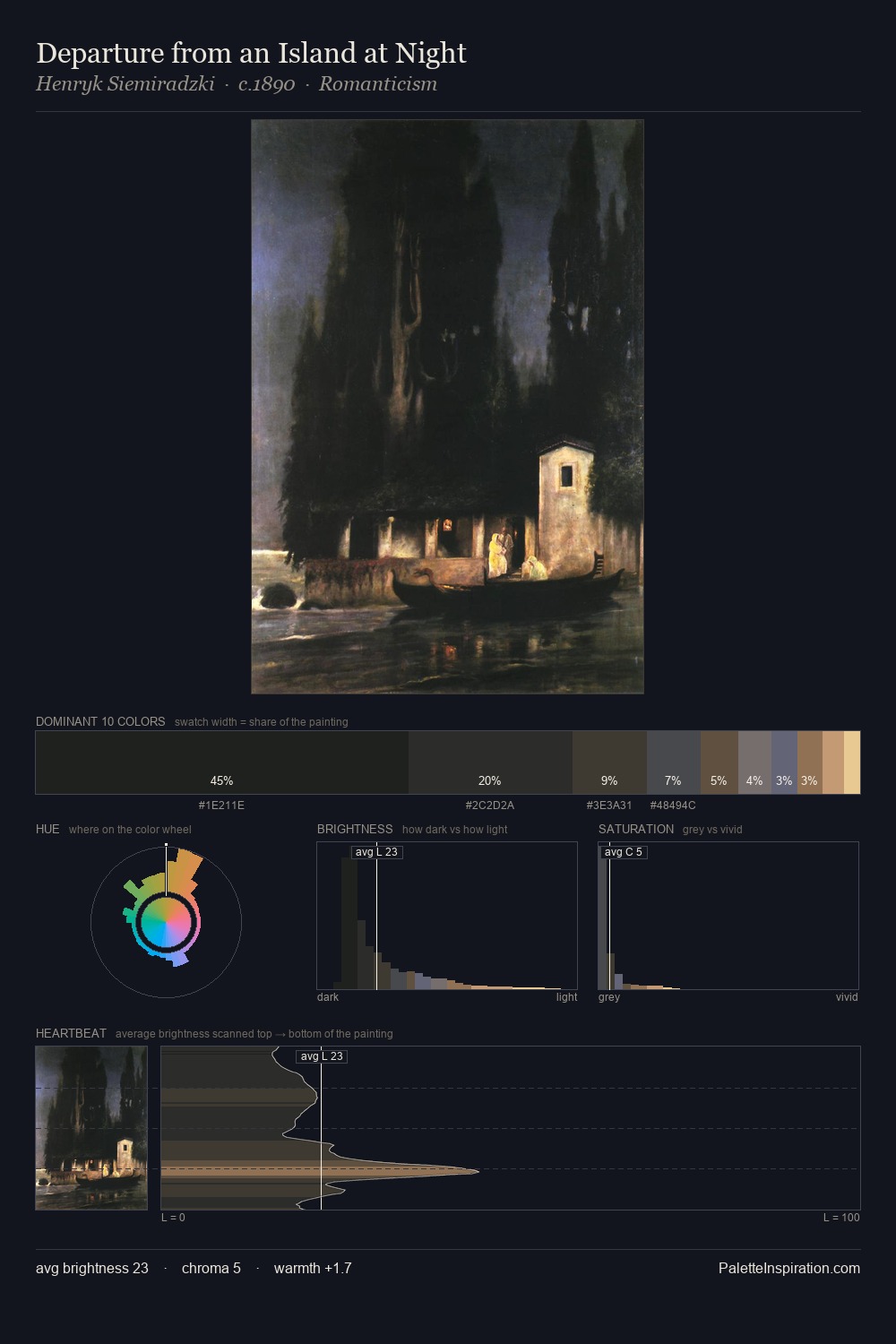Image resolution: width=896 pixels, height=1344 pixels.
Task: Select the second 3% tan-brown swatch
Action: point(809,762)
